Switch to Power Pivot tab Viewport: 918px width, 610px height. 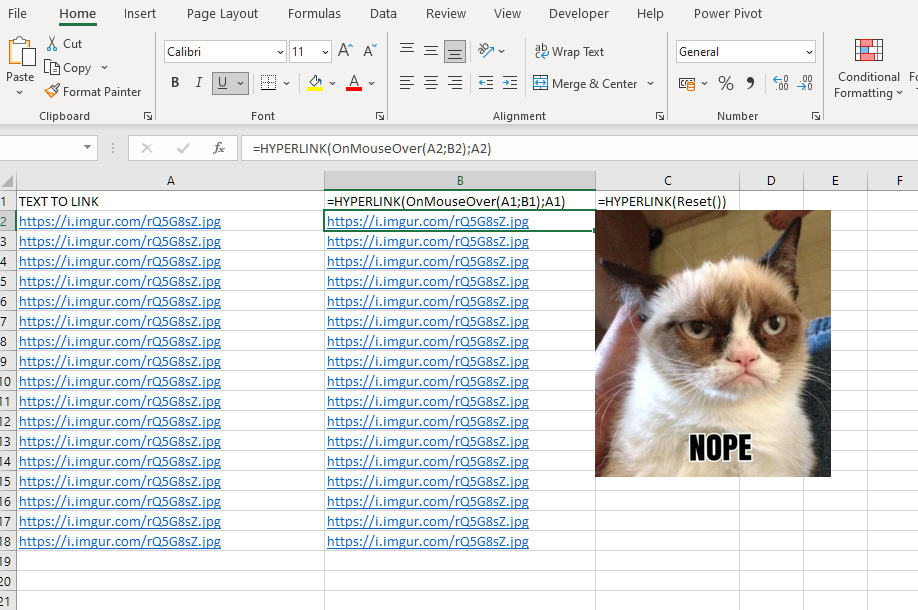(x=728, y=13)
